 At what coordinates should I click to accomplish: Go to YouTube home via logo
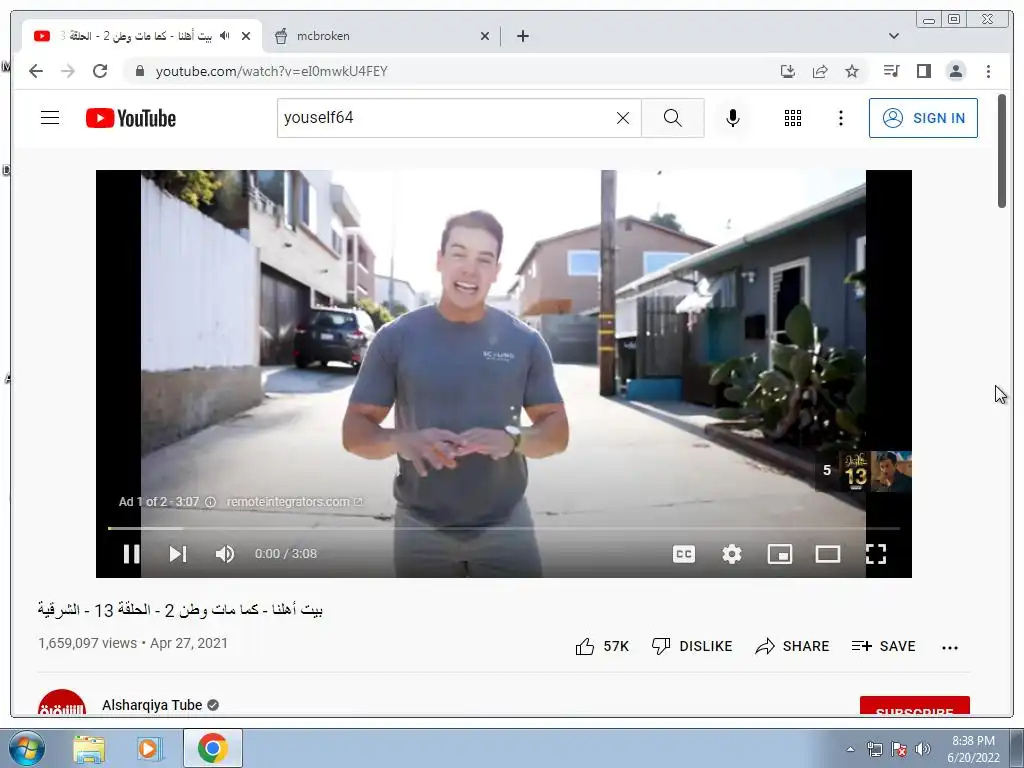tap(131, 118)
